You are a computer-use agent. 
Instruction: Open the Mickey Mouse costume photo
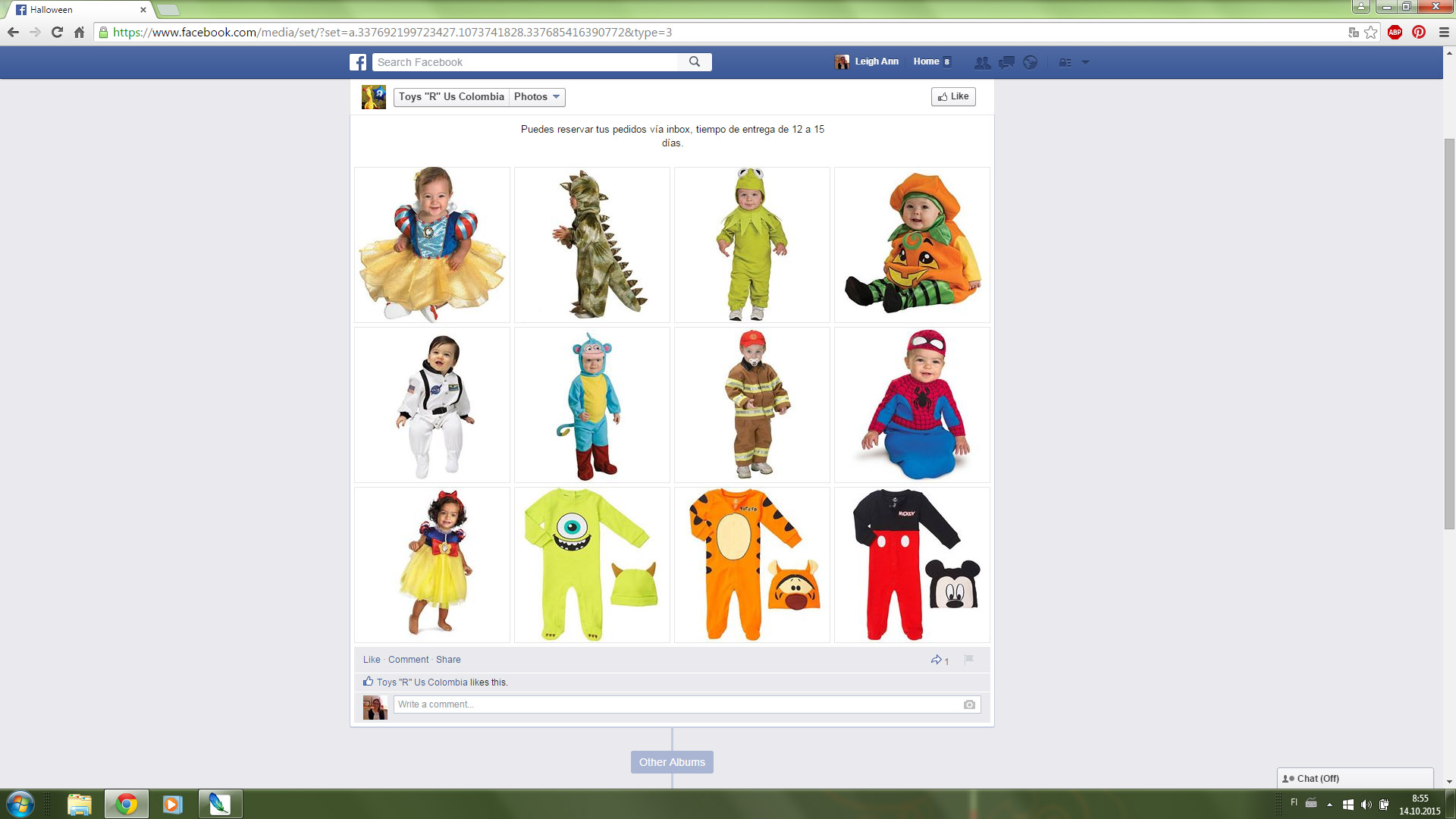click(x=912, y=565)
